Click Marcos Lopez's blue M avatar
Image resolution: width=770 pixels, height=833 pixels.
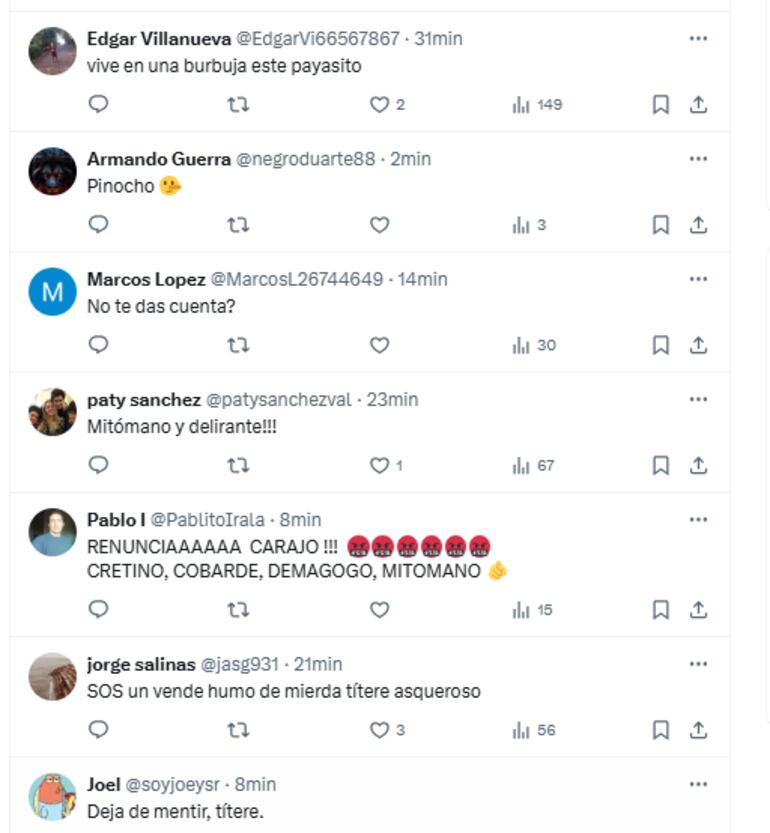52,292
